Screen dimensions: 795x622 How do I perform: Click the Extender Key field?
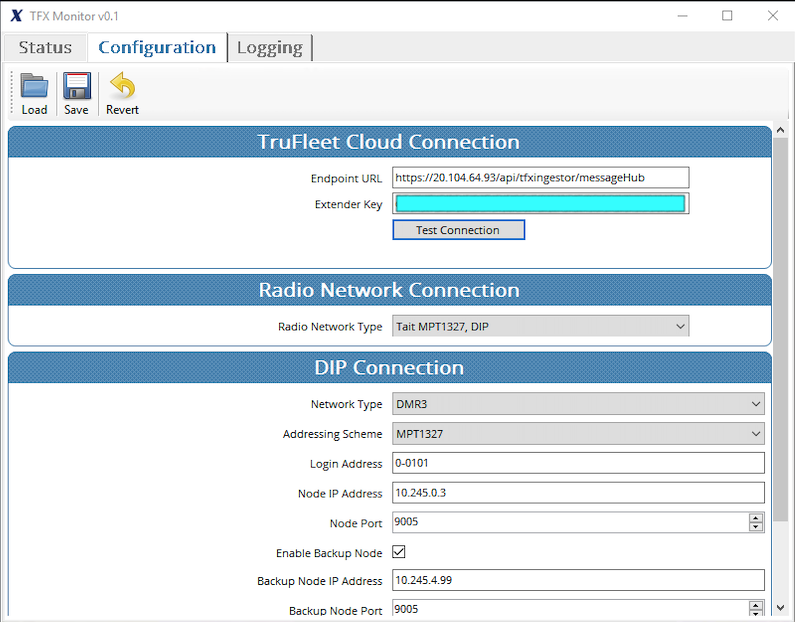point(540,203)
